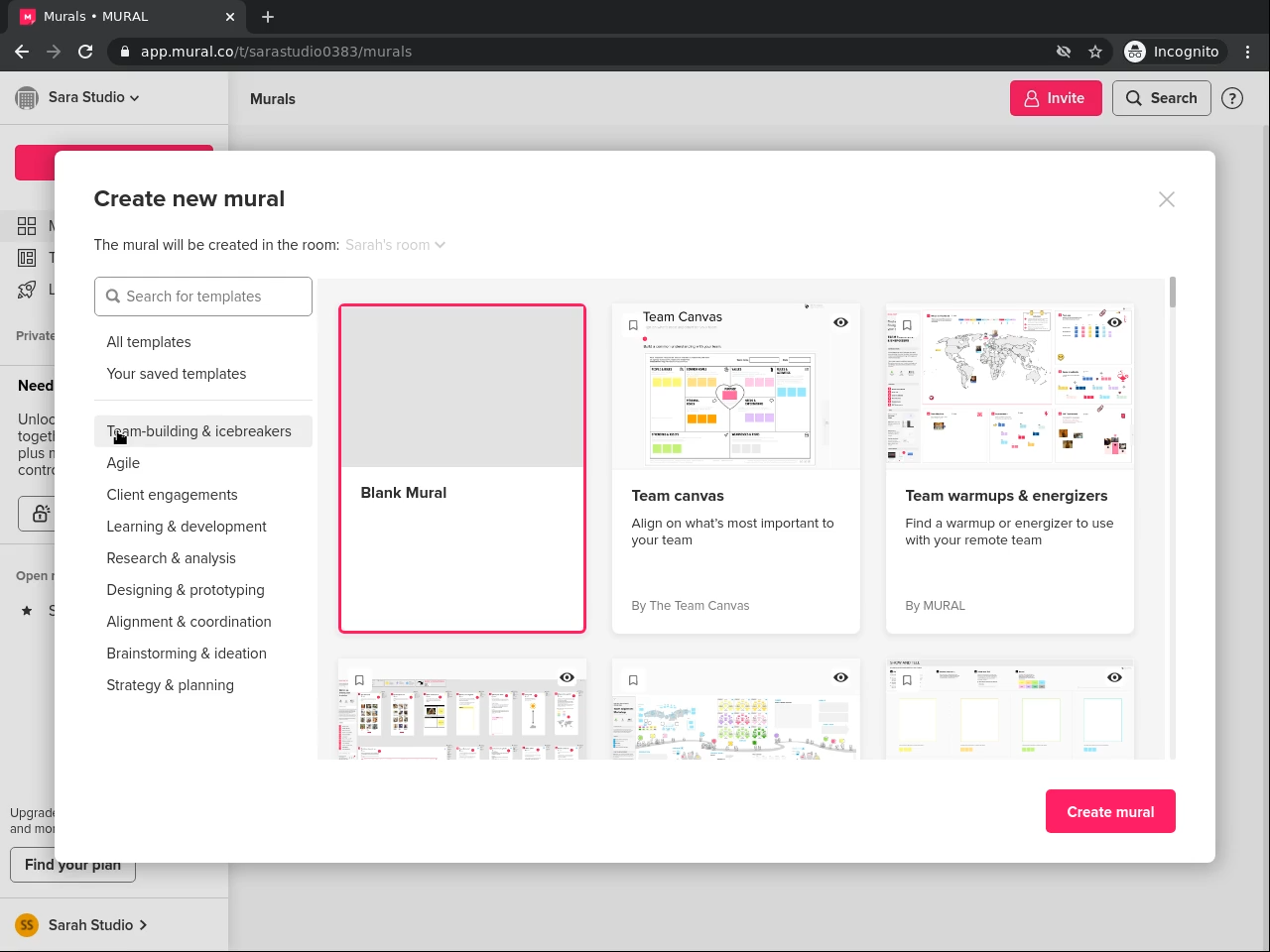This screenshot has height=952, width=1270.
Task: Click the lock upgrade button in sidebar
Action: click(40, 513)
